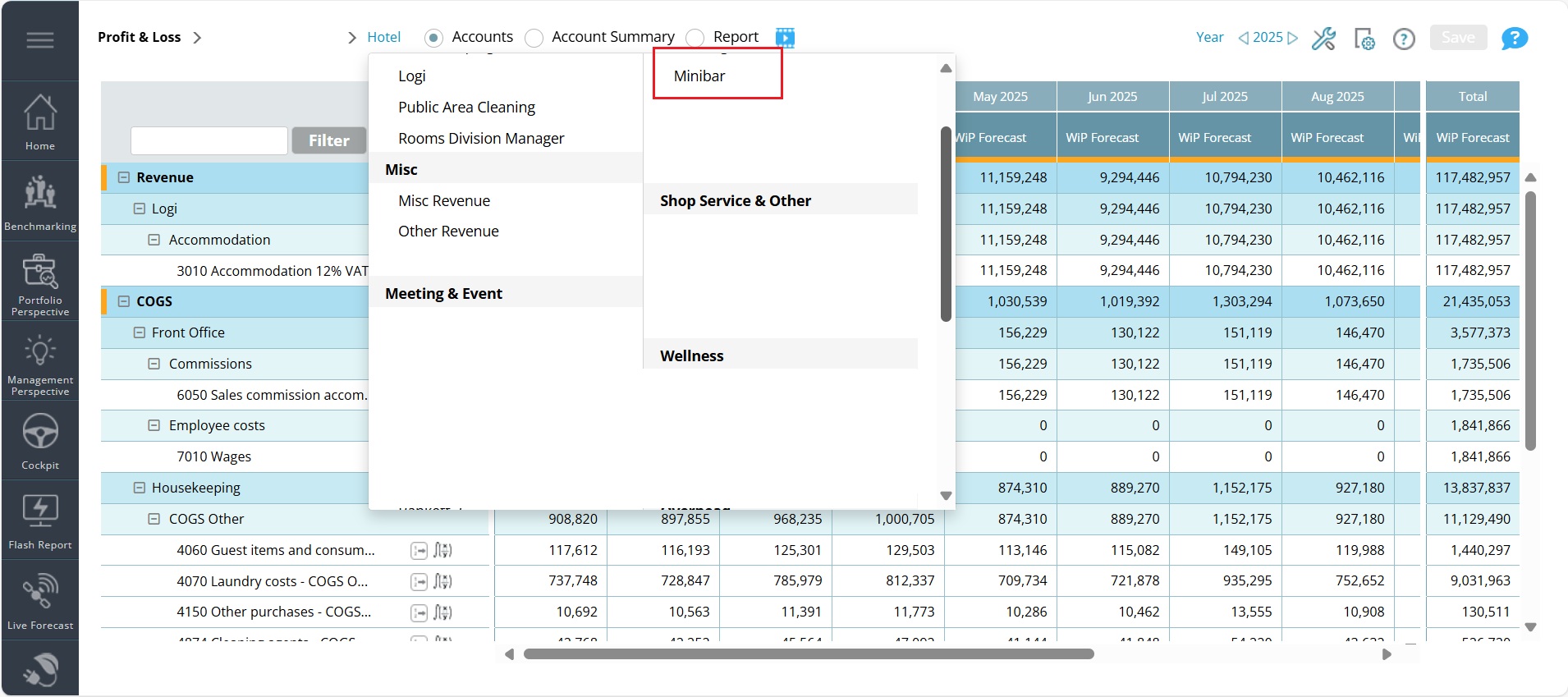
Task: Click the Total column header
Action: pos(1473,96)
